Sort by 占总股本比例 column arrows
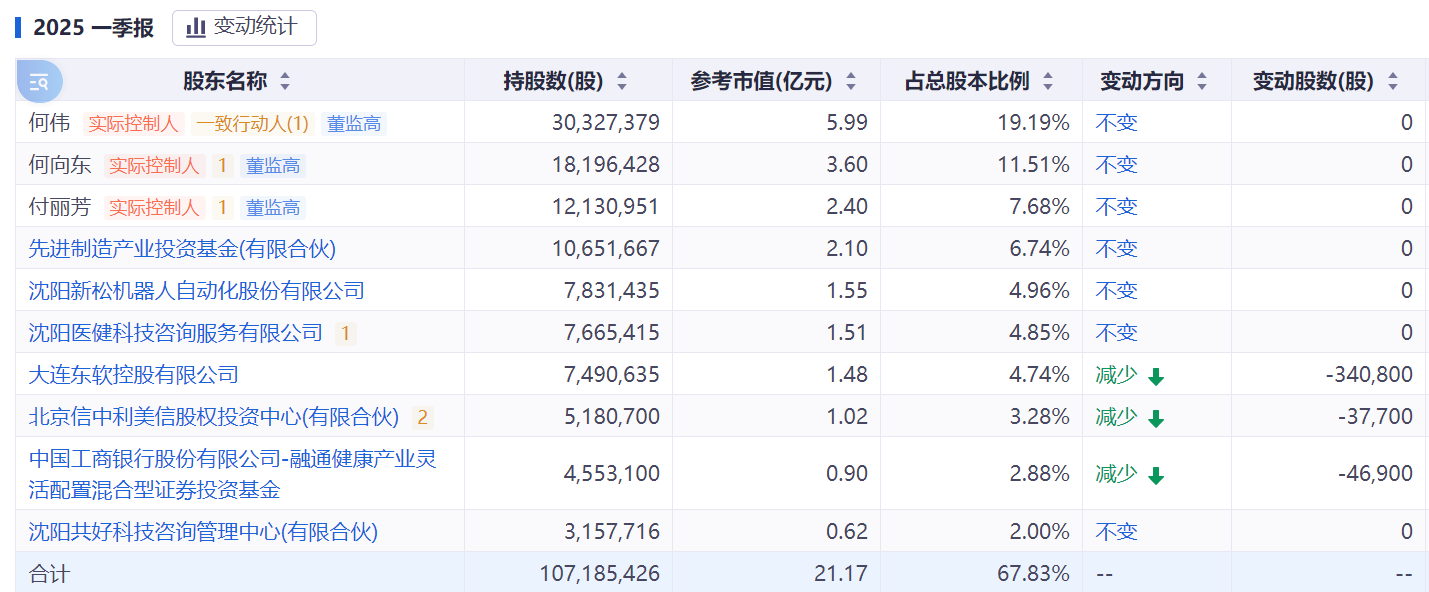The height and width of the screenshot is (592, 1429). pos(1048,82)
